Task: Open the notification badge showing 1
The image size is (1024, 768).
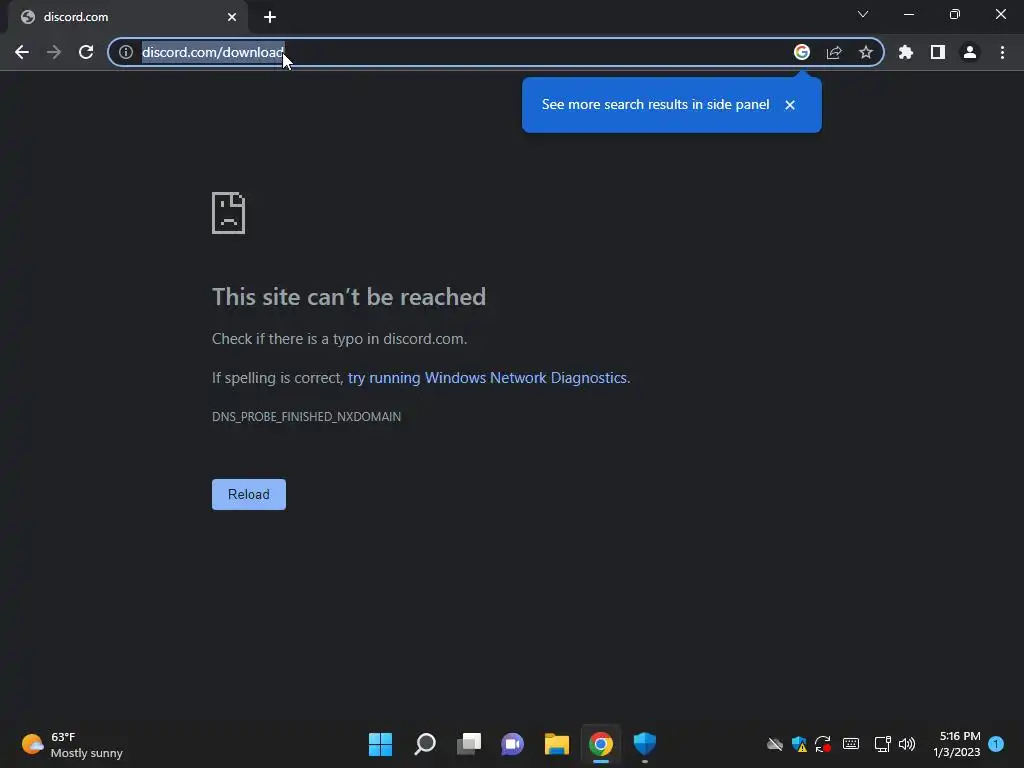Action: pos(996,744)
